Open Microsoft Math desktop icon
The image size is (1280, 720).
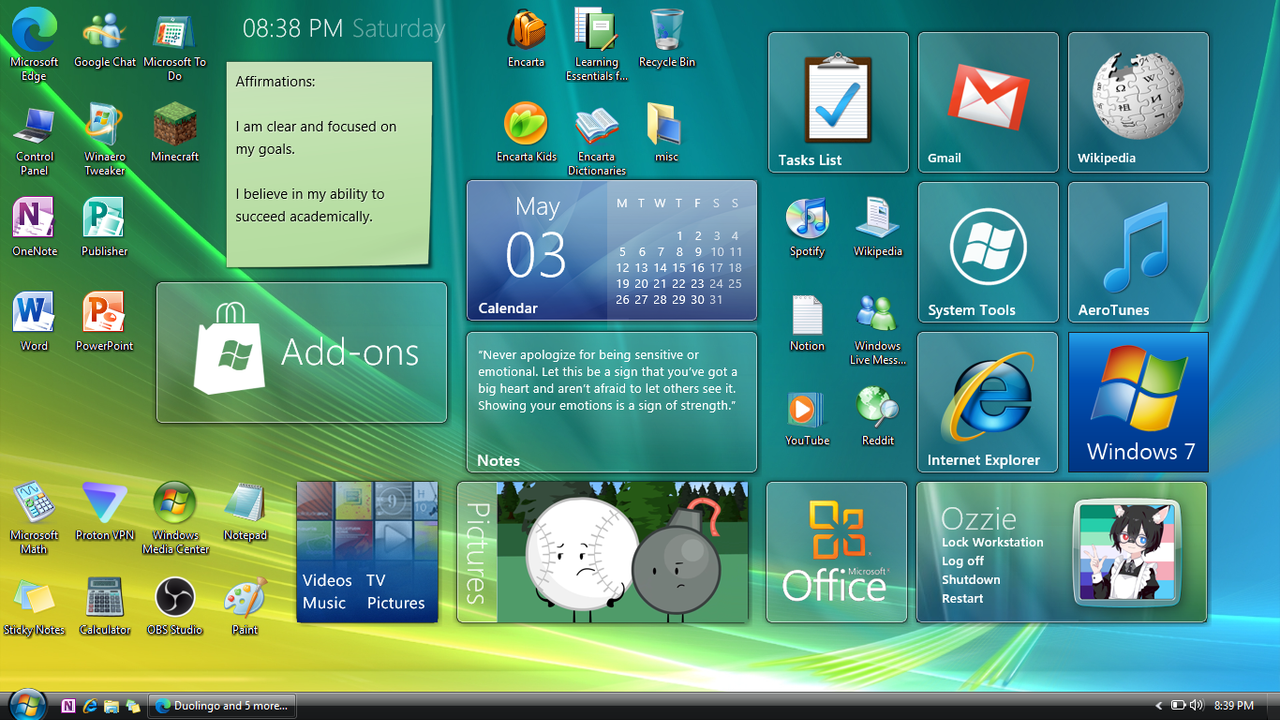coord(34,518)
